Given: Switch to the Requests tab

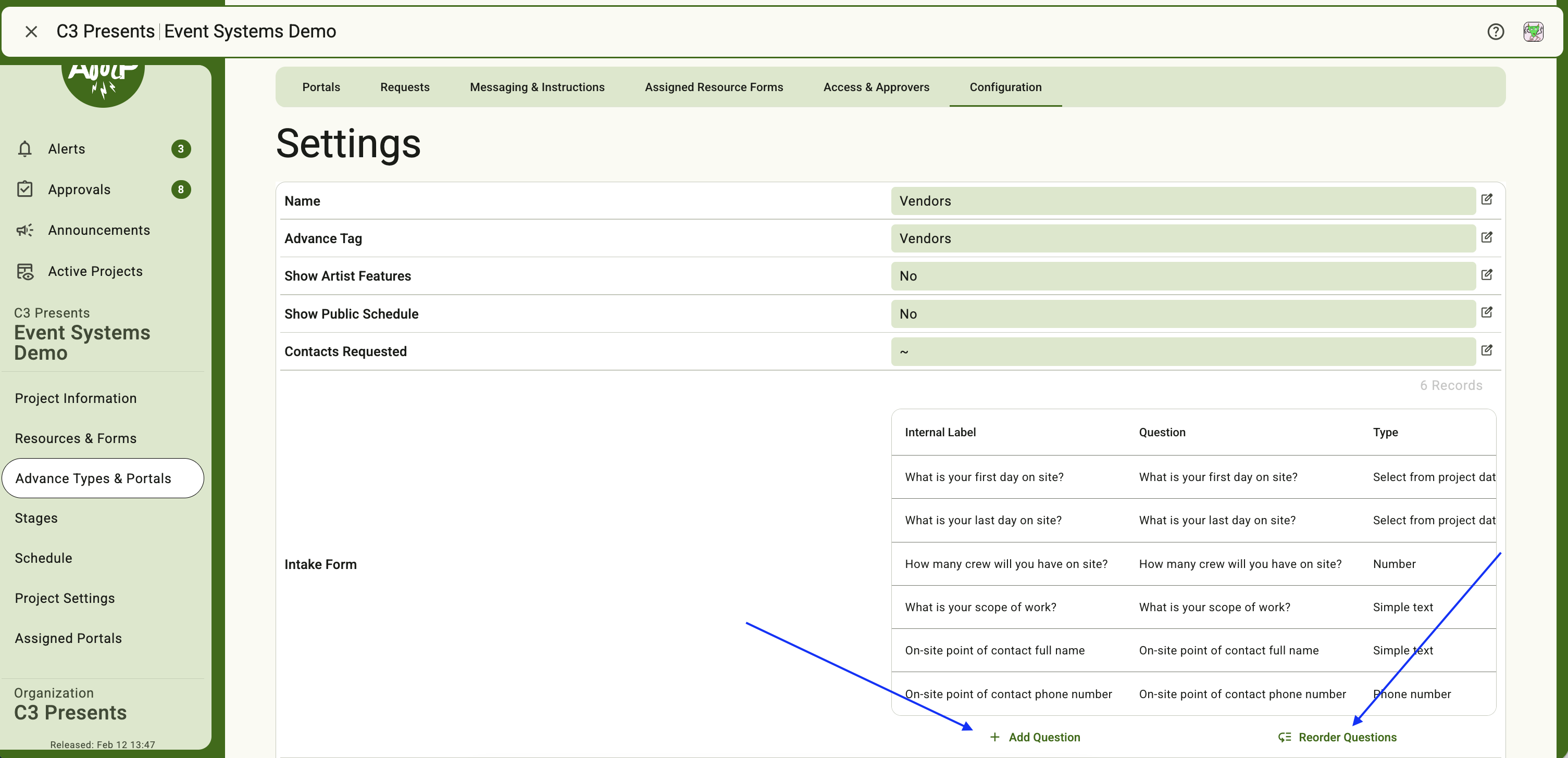Looking at the screenshot, I should tap(405, 87).
